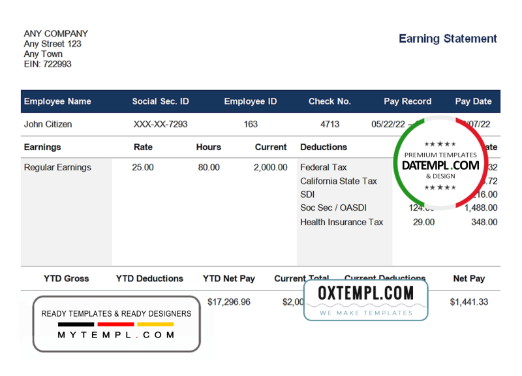Click check number 4713

pyautogui.click(x=330, y=124)
